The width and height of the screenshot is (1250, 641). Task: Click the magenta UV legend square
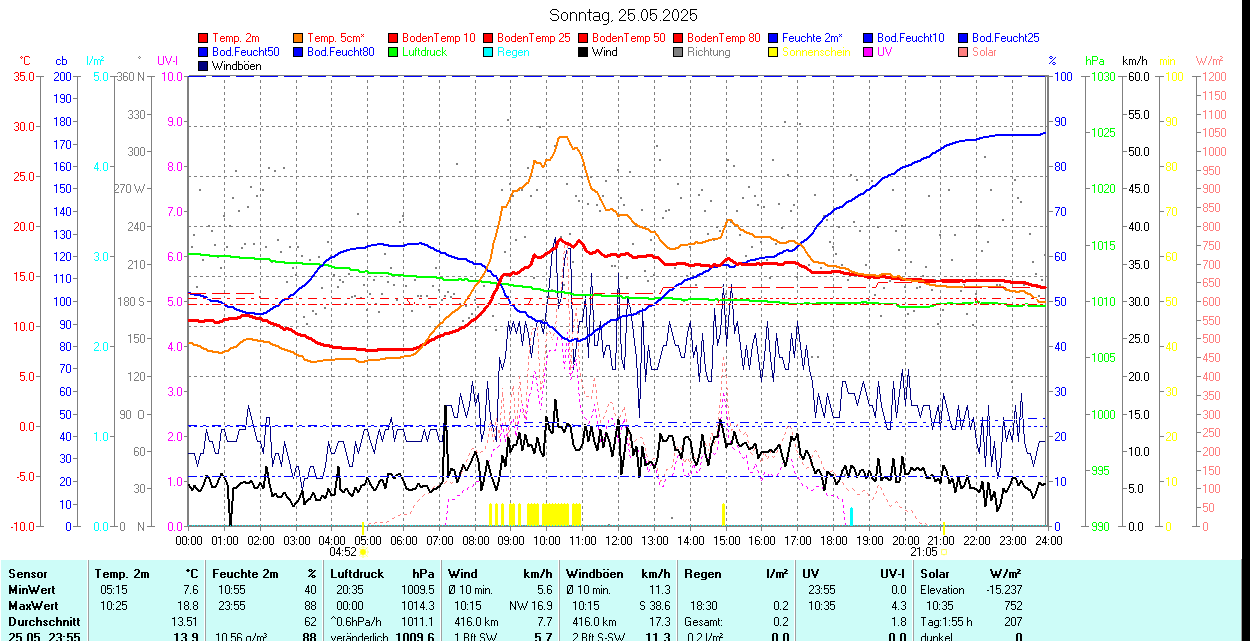(869, 52)
